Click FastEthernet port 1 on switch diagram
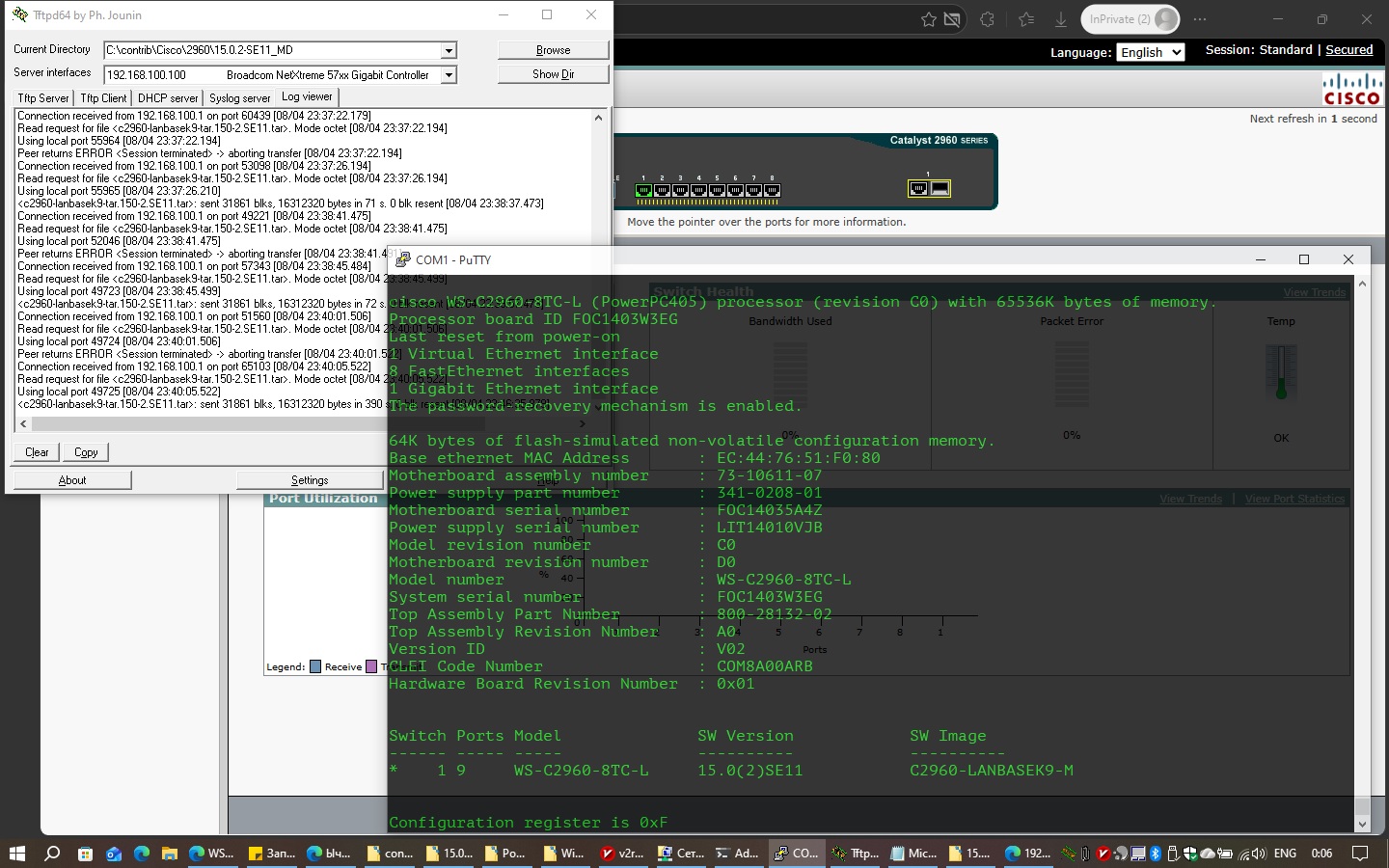The width and height of the screenshot is (1389, 868). (x=643, y=190)
